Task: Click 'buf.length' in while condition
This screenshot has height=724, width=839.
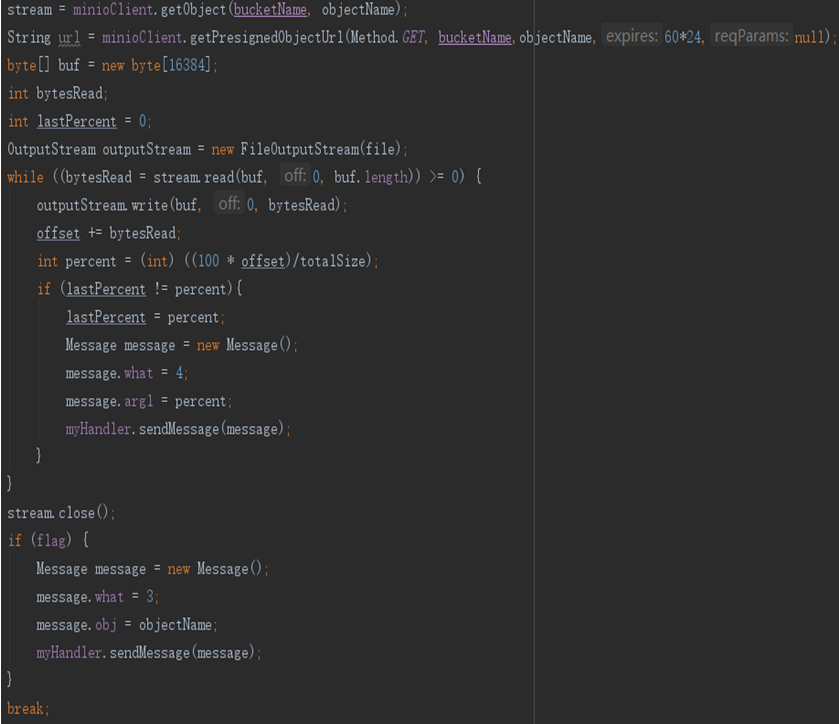Action: (371, 177)
